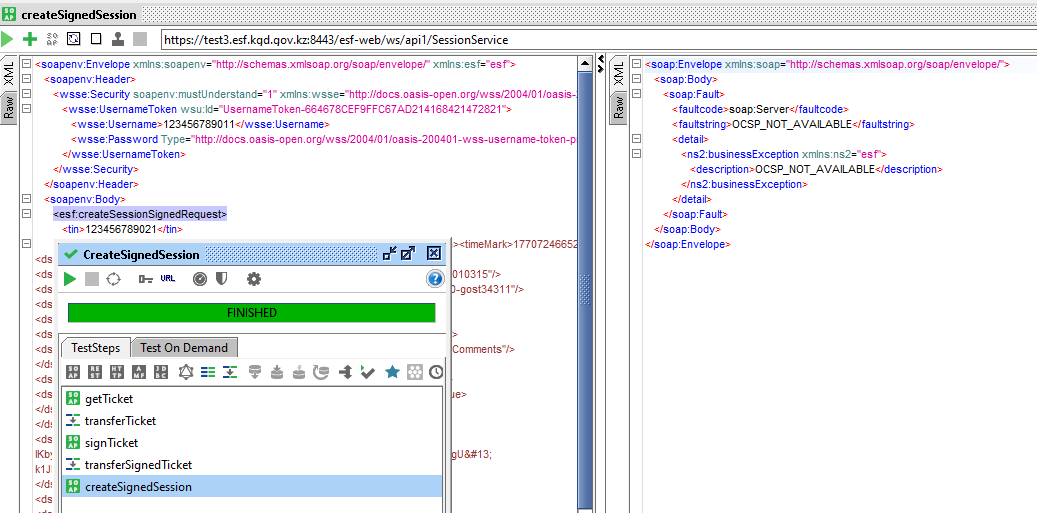
Task: Open test case options gear icon
Action: coord(254,279)
